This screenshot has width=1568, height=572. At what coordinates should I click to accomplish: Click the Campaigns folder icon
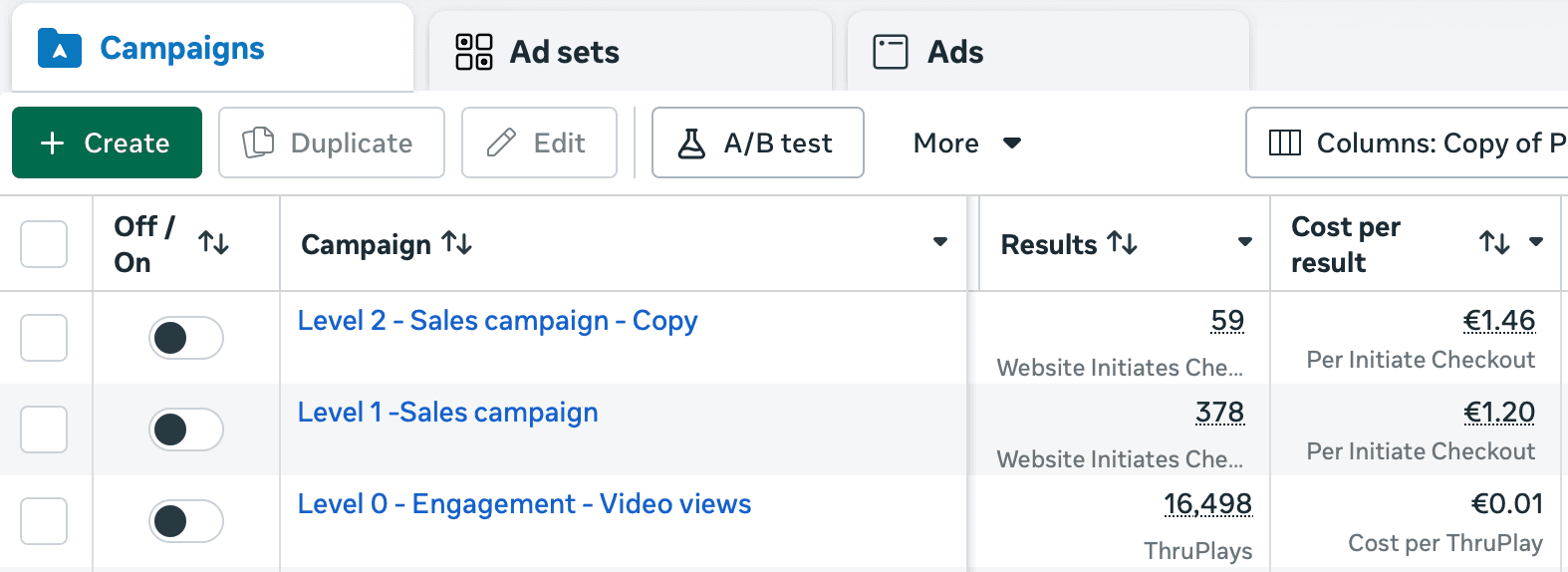(60, 48)
